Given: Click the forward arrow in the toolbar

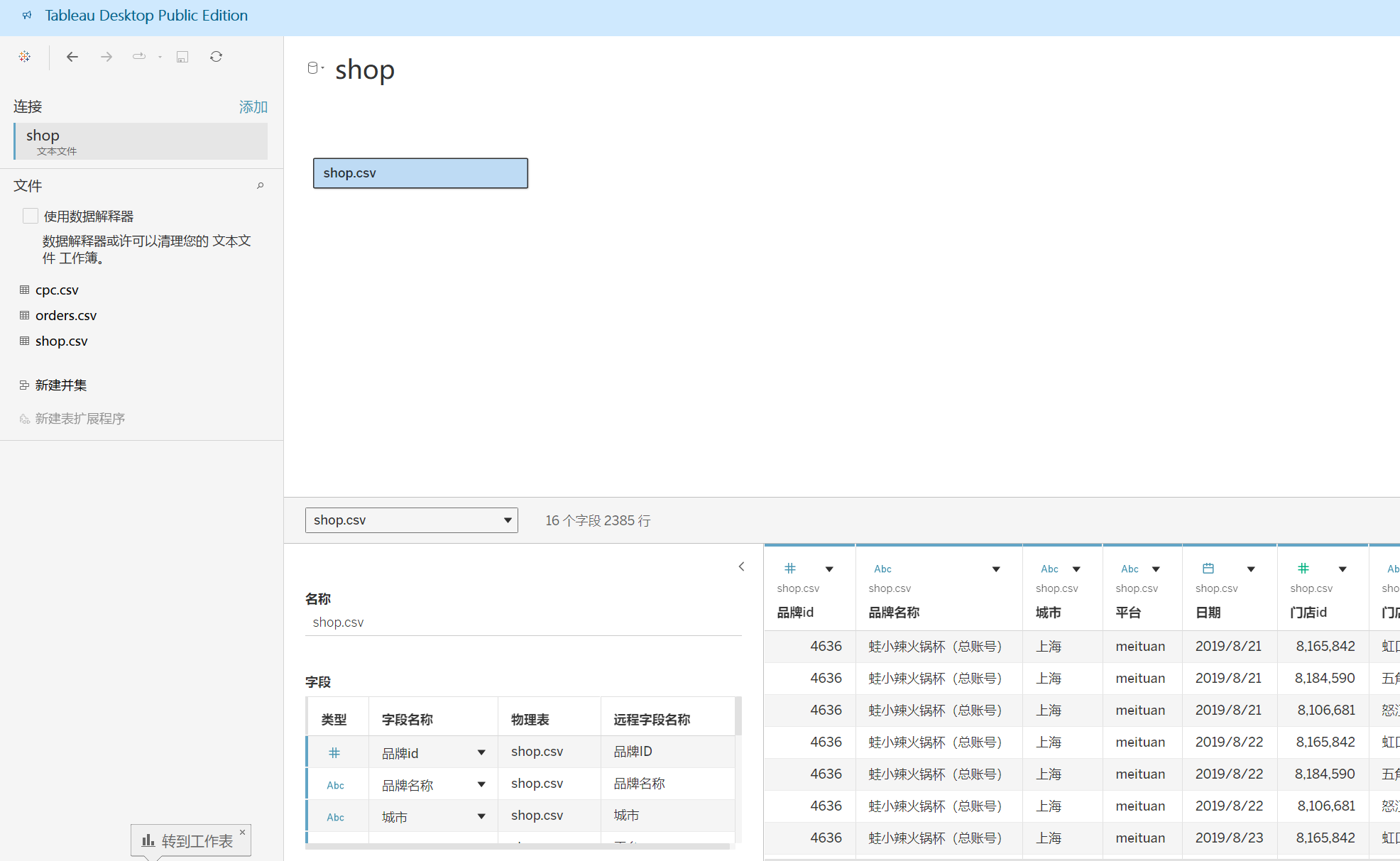Looking at the screenshot, I should tap(106, 57).
